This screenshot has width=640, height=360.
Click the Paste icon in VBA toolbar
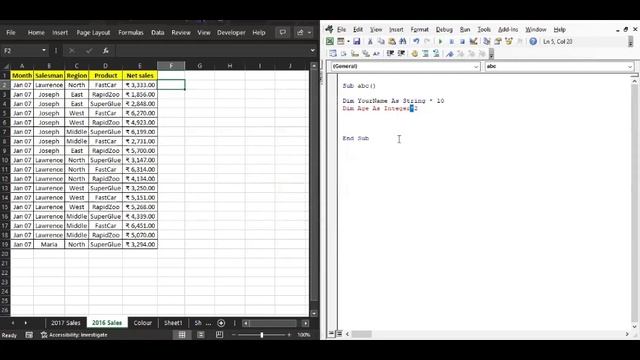click(392, 41)
